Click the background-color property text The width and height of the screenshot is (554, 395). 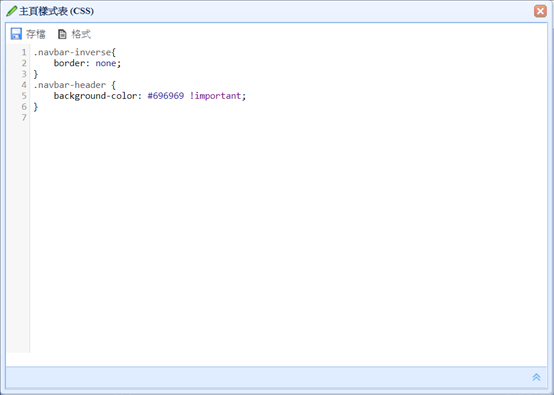(x=95, y=96)
